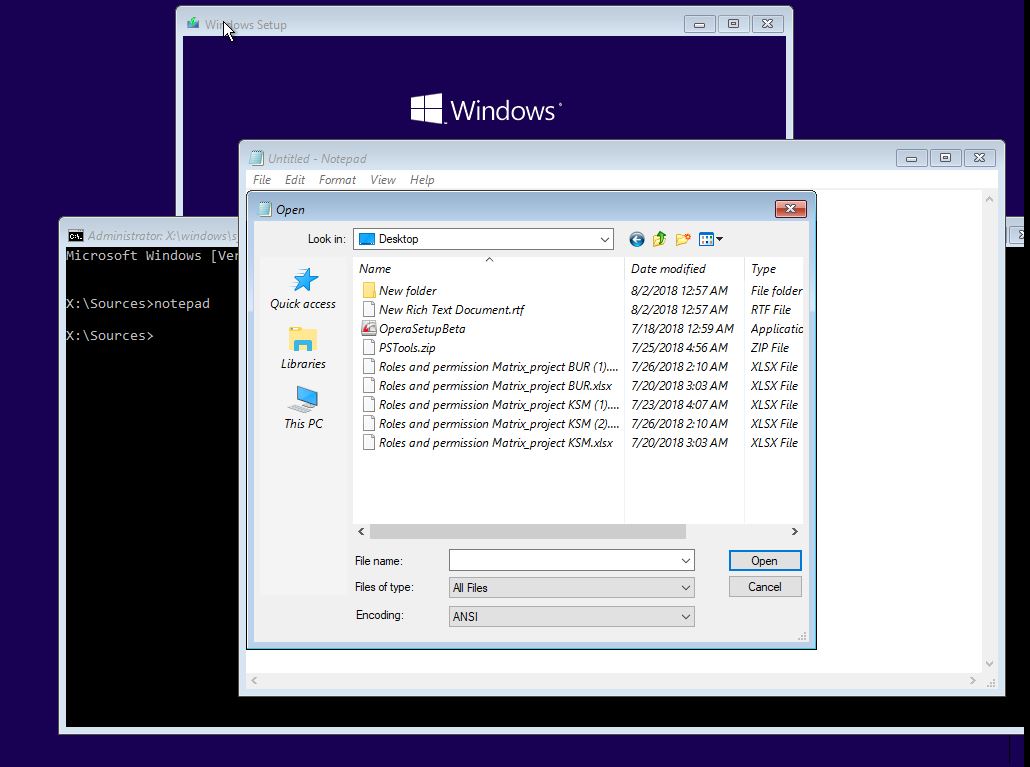Click the X:\Sources> prompt in Command Prompt
Viewport: 1030px width, 767px height.
110,336
